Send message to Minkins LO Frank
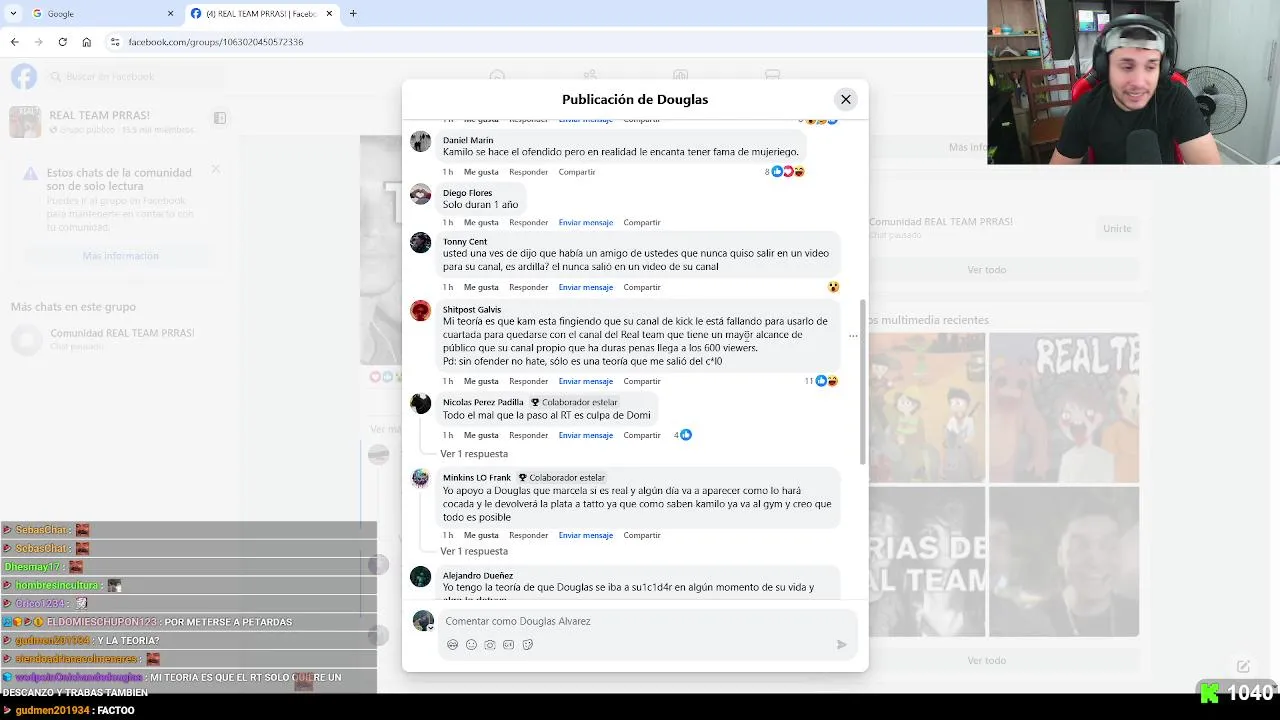This screenshot has height=720, width=1280. [586, 536]
